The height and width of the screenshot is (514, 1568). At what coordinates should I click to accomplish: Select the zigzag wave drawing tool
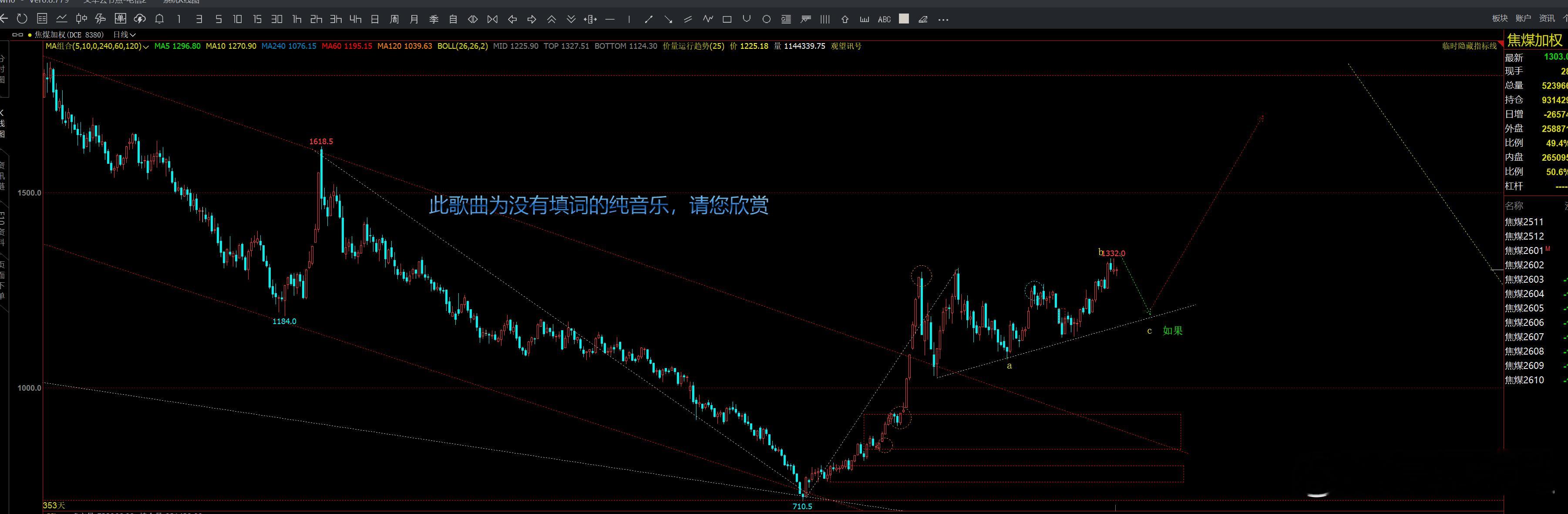point(708,20)
